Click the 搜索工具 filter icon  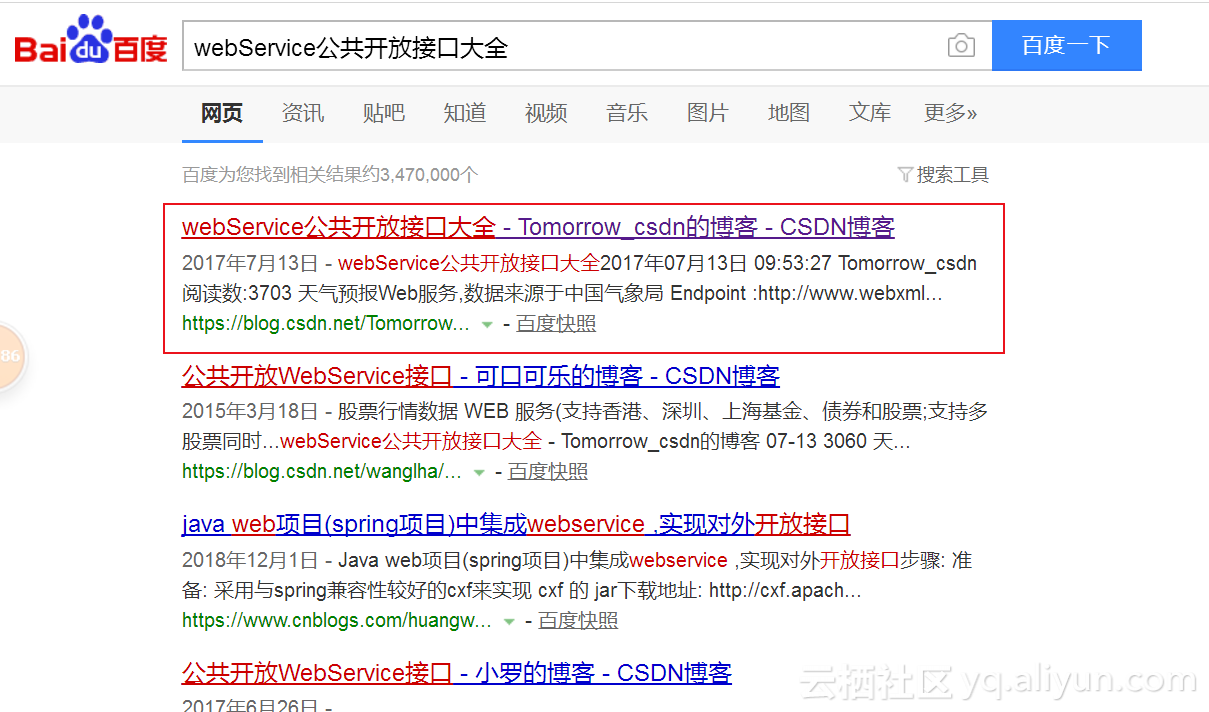[905, 175]
